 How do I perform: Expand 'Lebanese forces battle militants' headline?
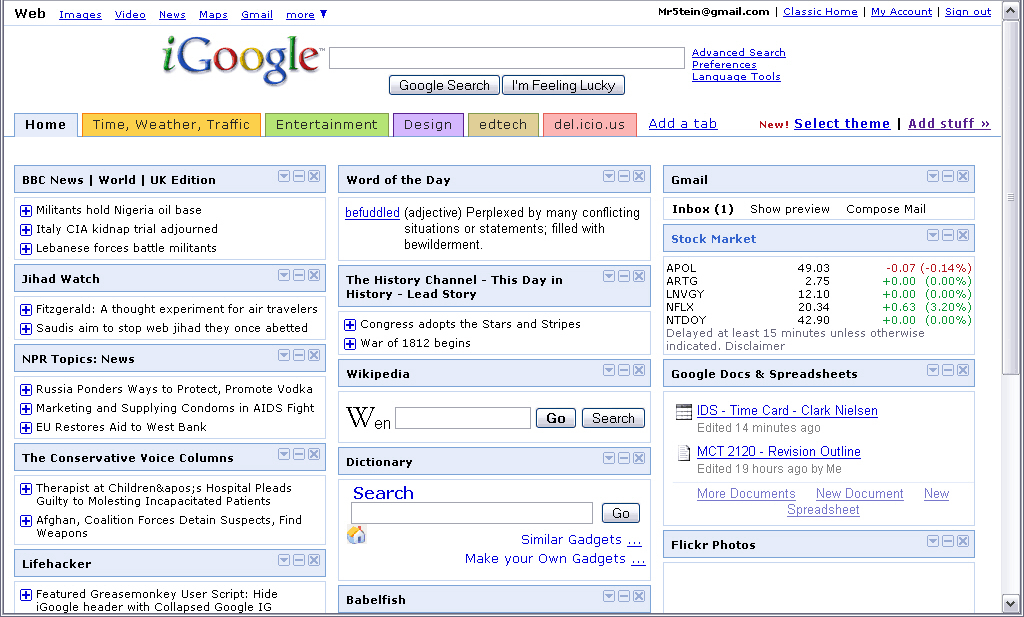[x=26, y=248]
